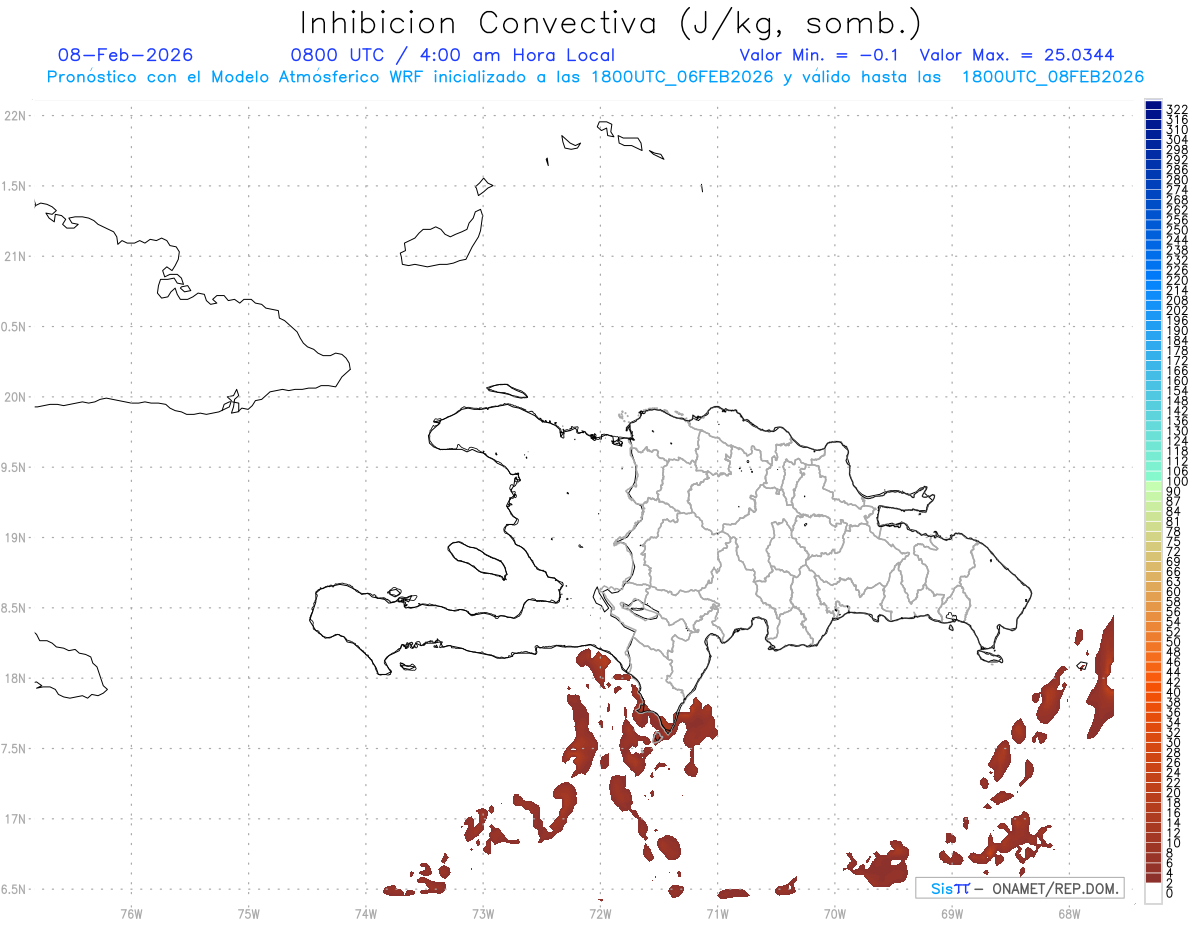Image resolution: width=1200 pixels, height=927 pixels.
Task: Click the pale green swatch beside 100
Action: pyautogui.click(x=1153, y=485)
